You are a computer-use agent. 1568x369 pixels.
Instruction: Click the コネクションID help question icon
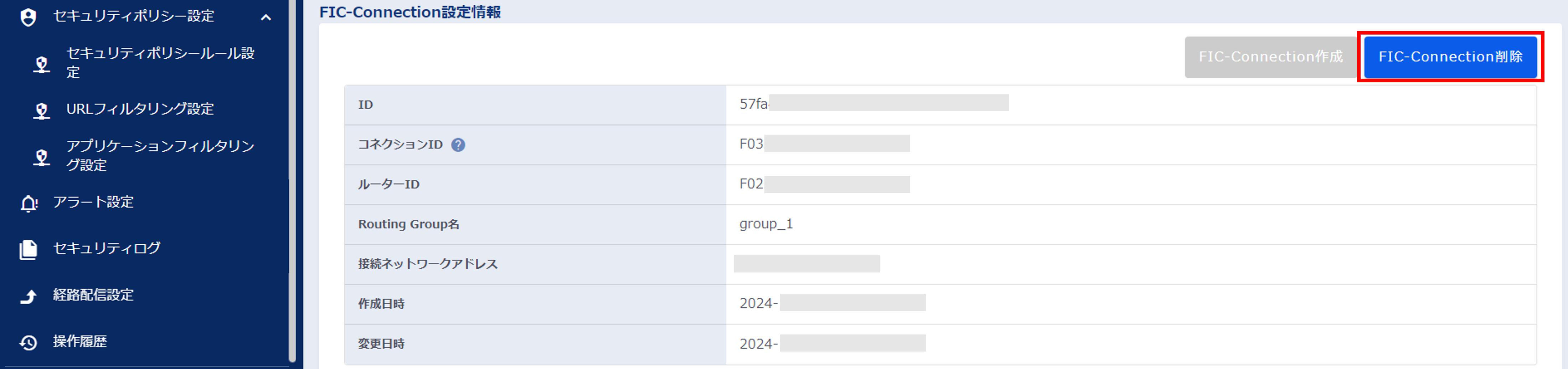(458, 145)
